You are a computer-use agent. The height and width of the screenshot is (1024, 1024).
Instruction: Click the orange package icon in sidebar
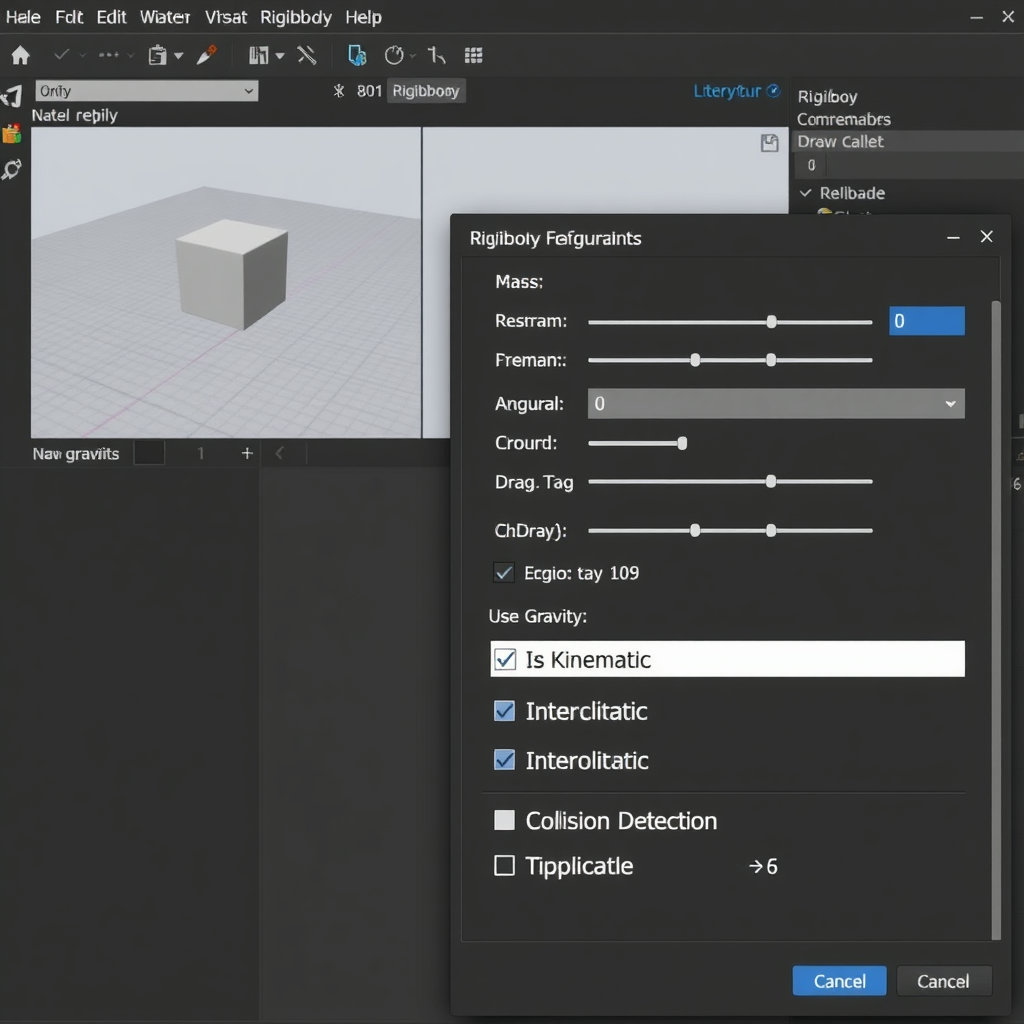[x=12, y=134]
